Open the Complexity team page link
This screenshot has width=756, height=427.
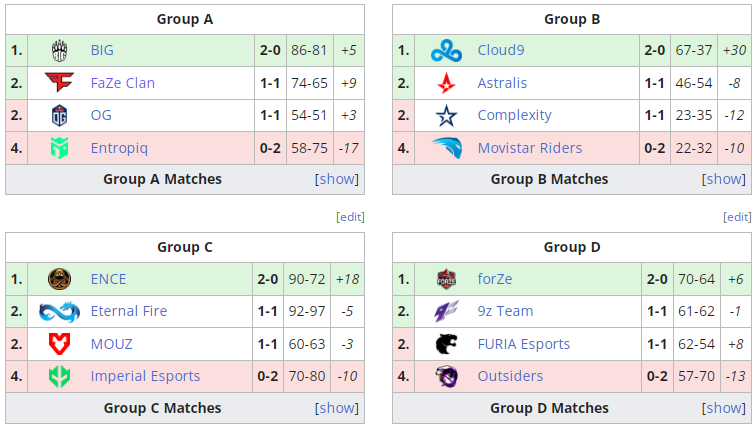tap(515, 115)
